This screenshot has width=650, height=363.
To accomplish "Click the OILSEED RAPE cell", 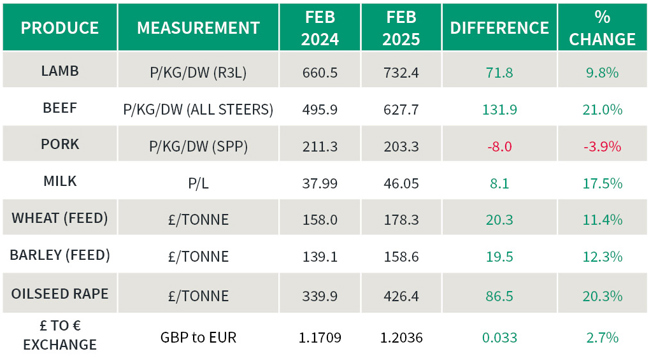I will 60,293.
